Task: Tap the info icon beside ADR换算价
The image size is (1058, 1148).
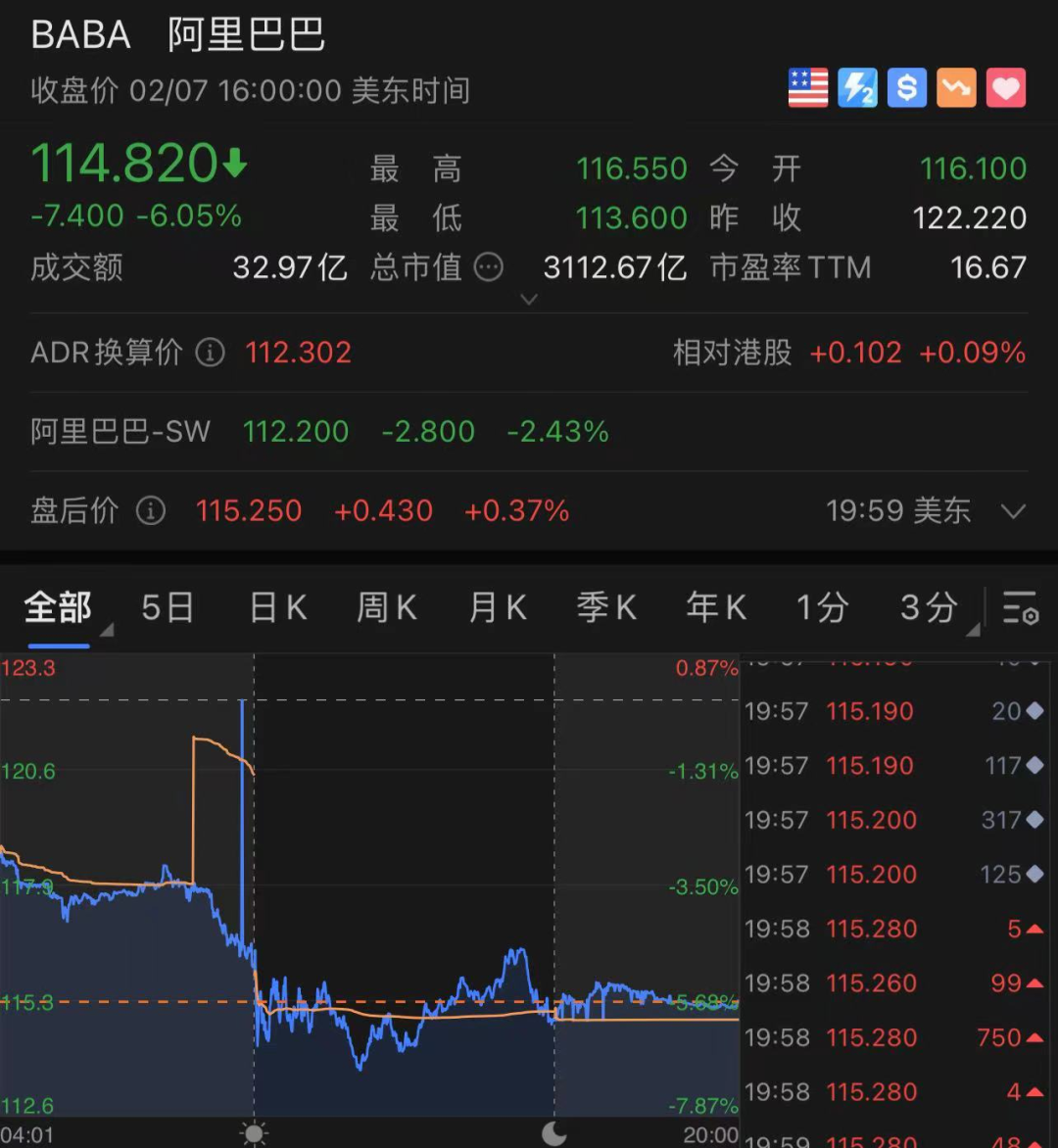Action: [x=211, y=353]
